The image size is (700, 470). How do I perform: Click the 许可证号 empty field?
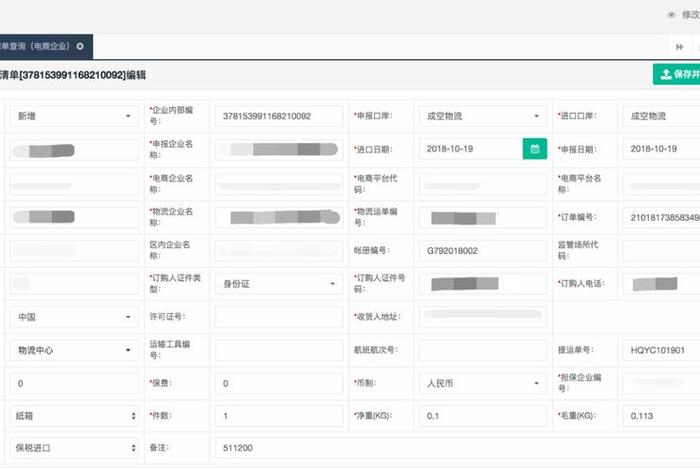click(279, 317)
